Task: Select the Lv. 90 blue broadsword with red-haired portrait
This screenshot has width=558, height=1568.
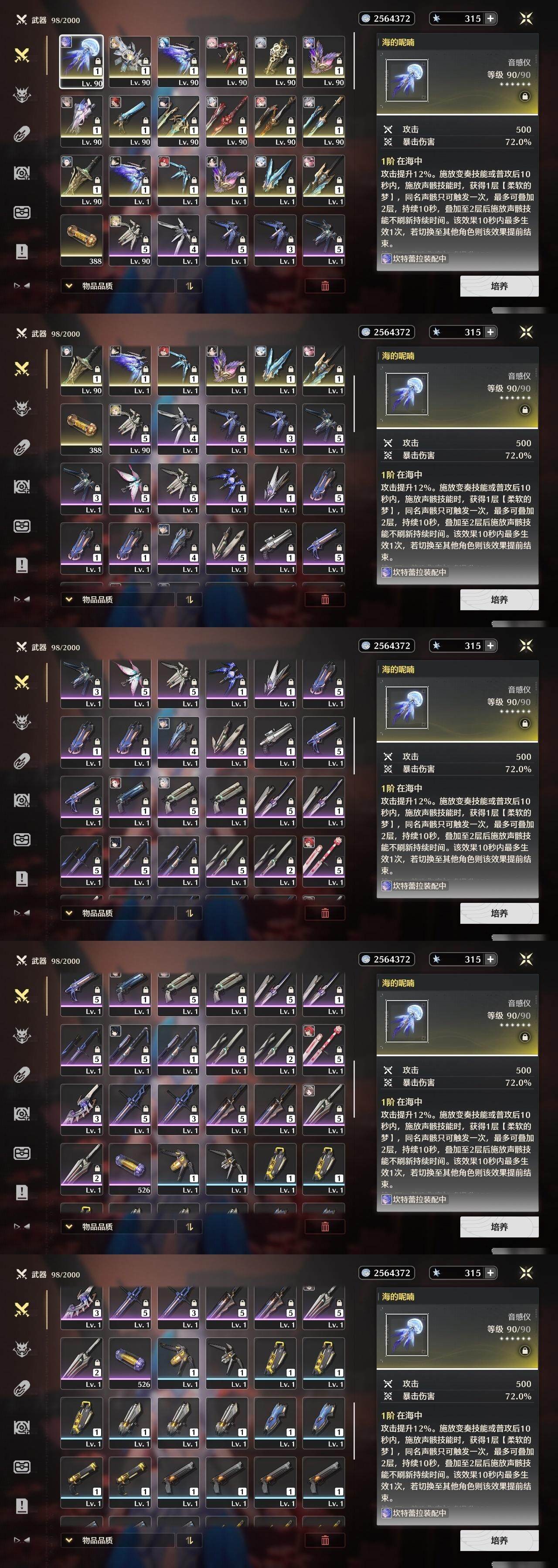Action: (x=130, y=121)
